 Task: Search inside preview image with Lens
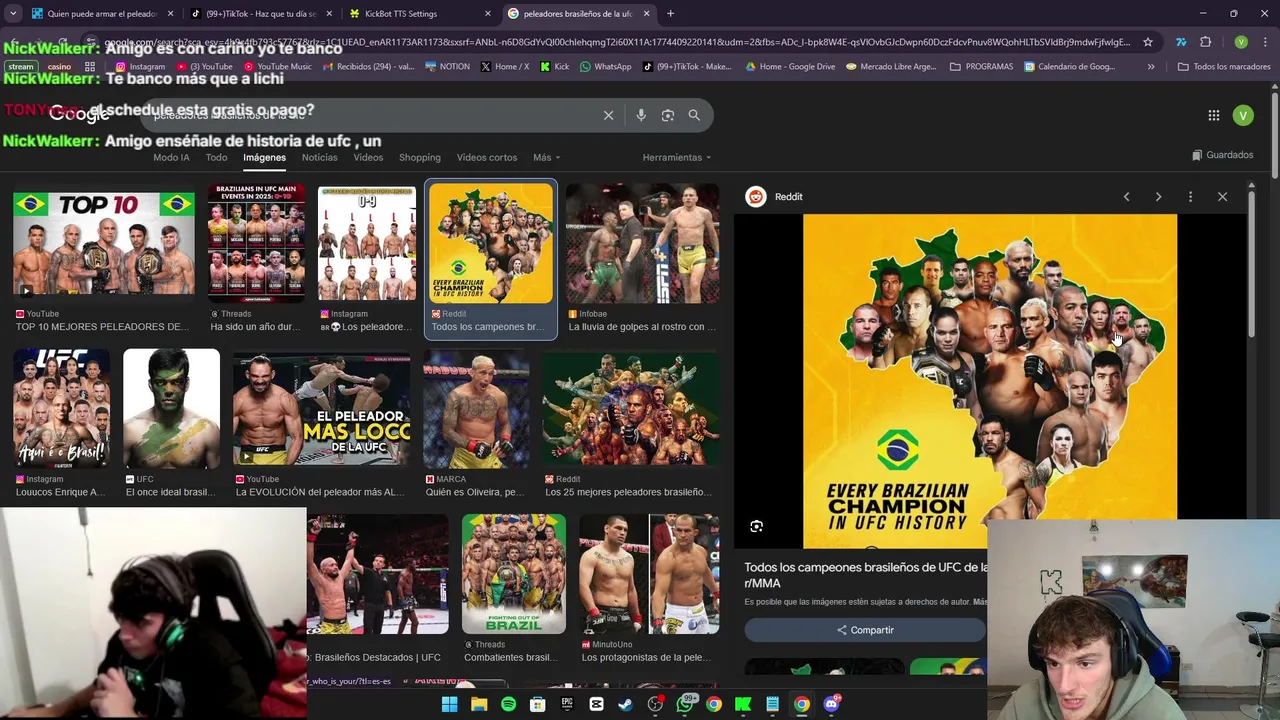click(757, 526)
